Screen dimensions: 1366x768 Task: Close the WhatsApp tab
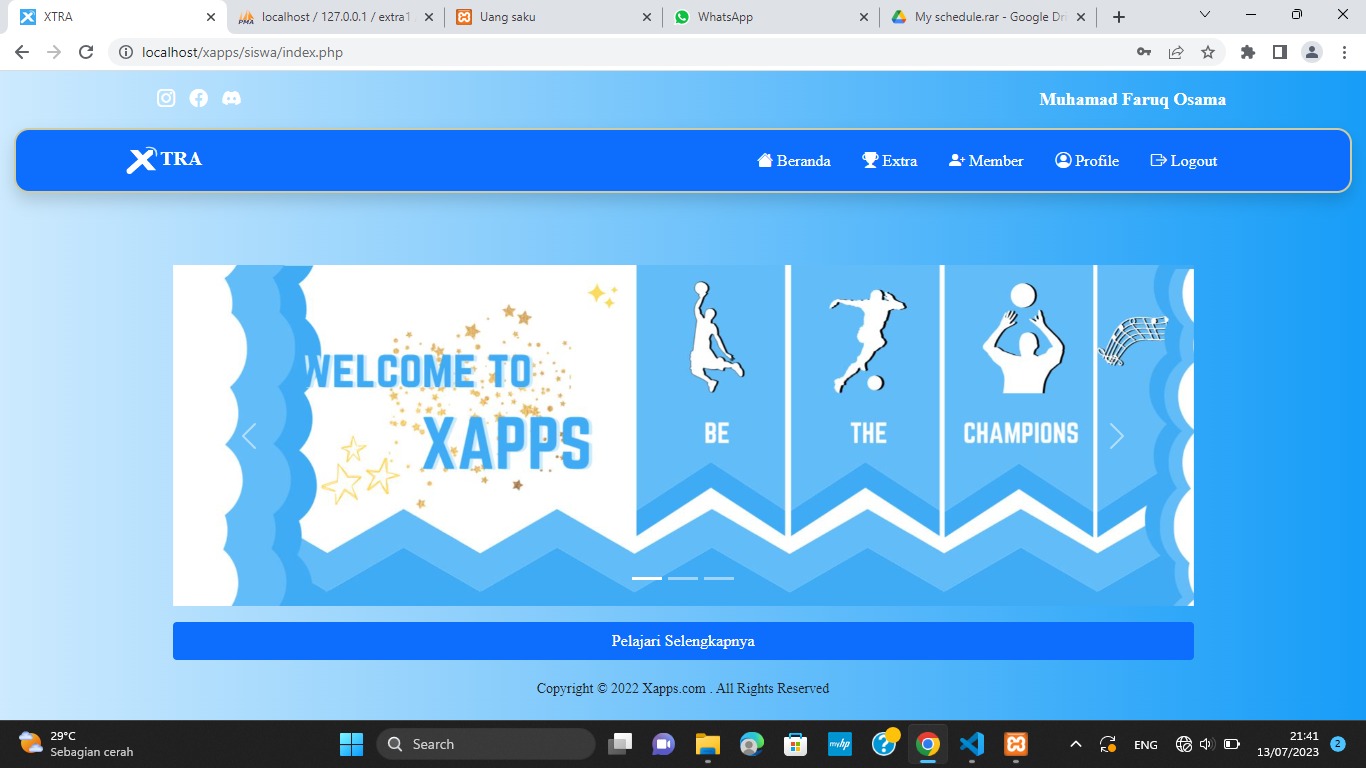tap(864, 17)
